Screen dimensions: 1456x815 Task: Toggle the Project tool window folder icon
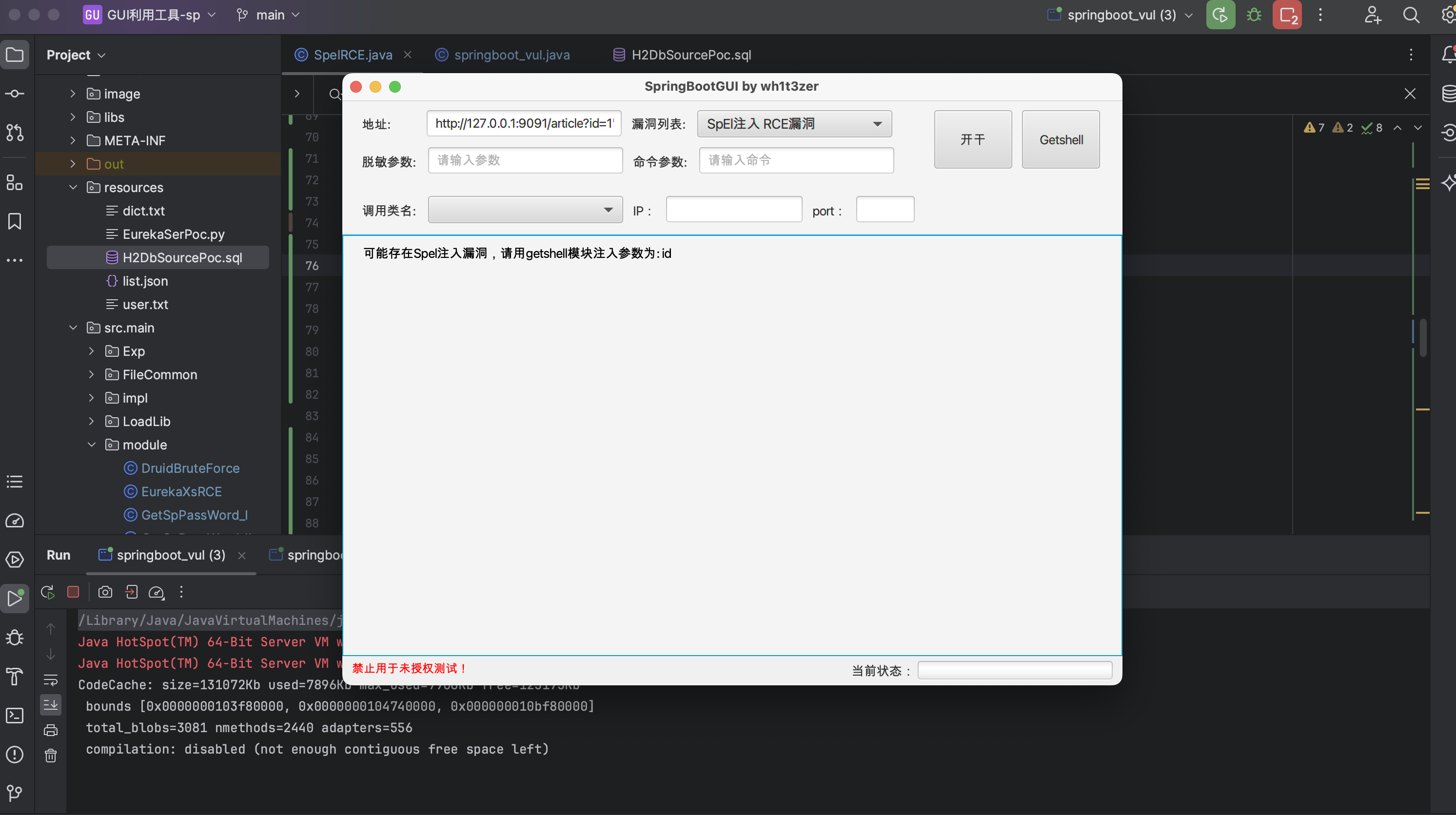pos(15,55)
